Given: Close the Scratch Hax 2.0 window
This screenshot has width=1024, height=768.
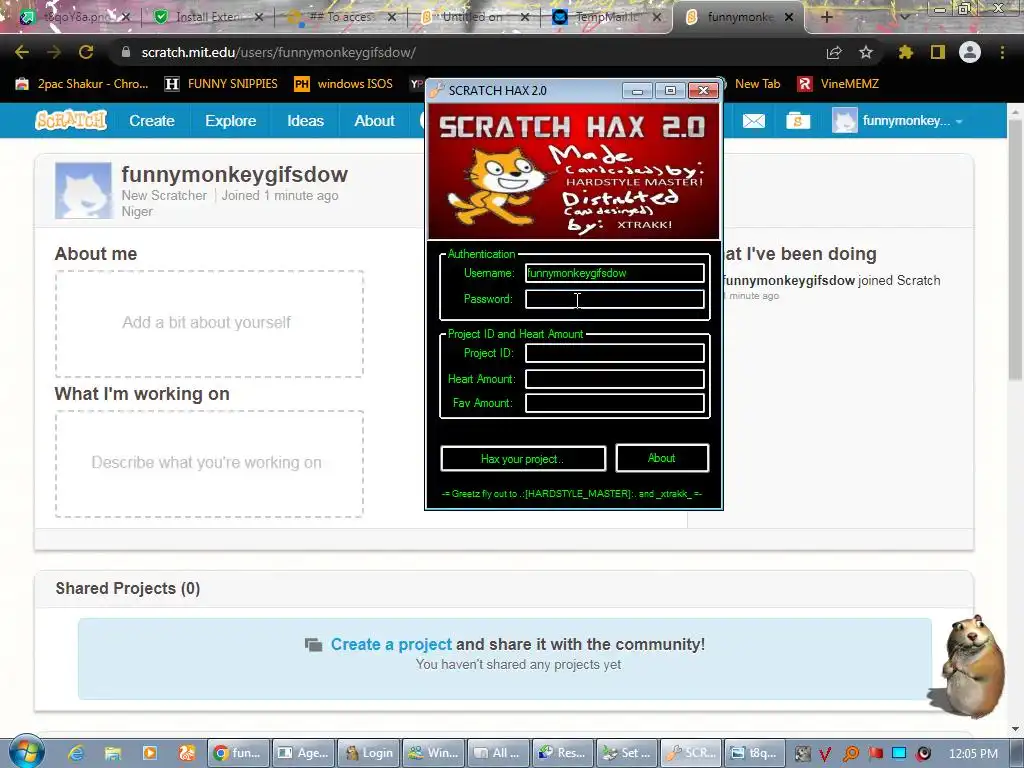Looking at the screenshot, I should click(x=703, y=91).
